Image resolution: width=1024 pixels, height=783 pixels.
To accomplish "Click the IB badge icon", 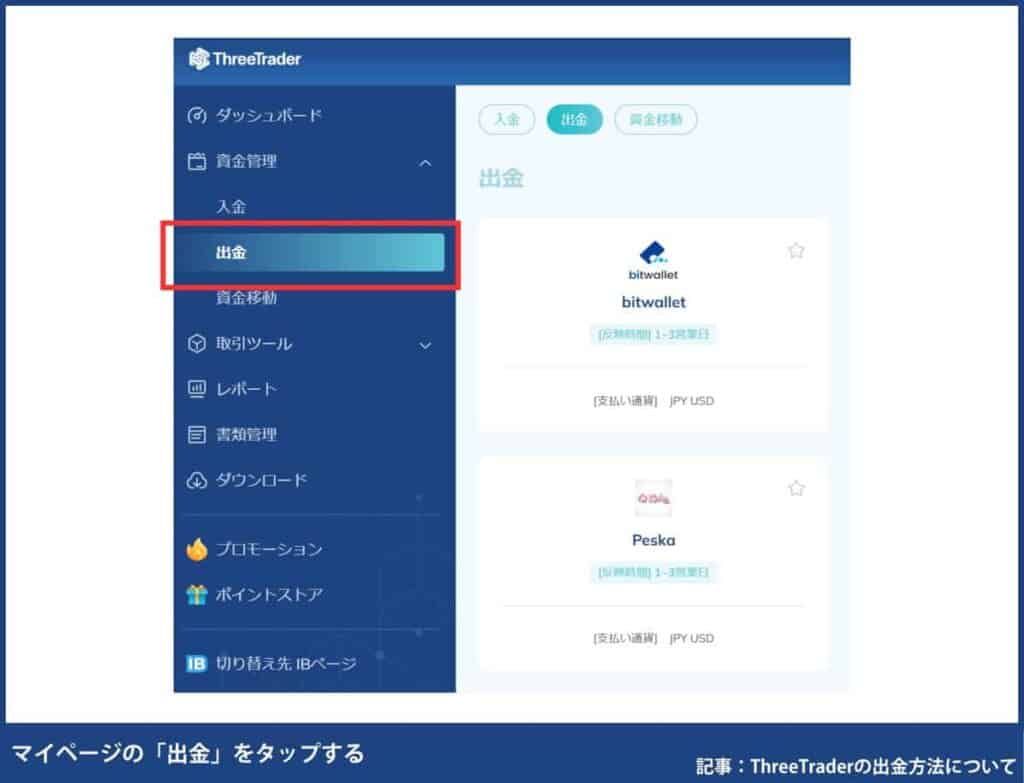I will click(197, 663).
